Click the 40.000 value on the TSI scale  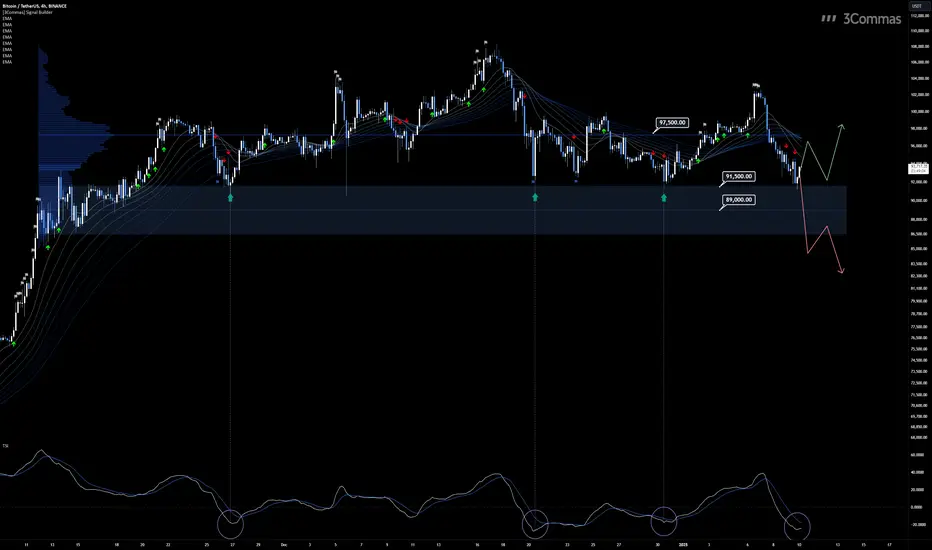point(918,473)
